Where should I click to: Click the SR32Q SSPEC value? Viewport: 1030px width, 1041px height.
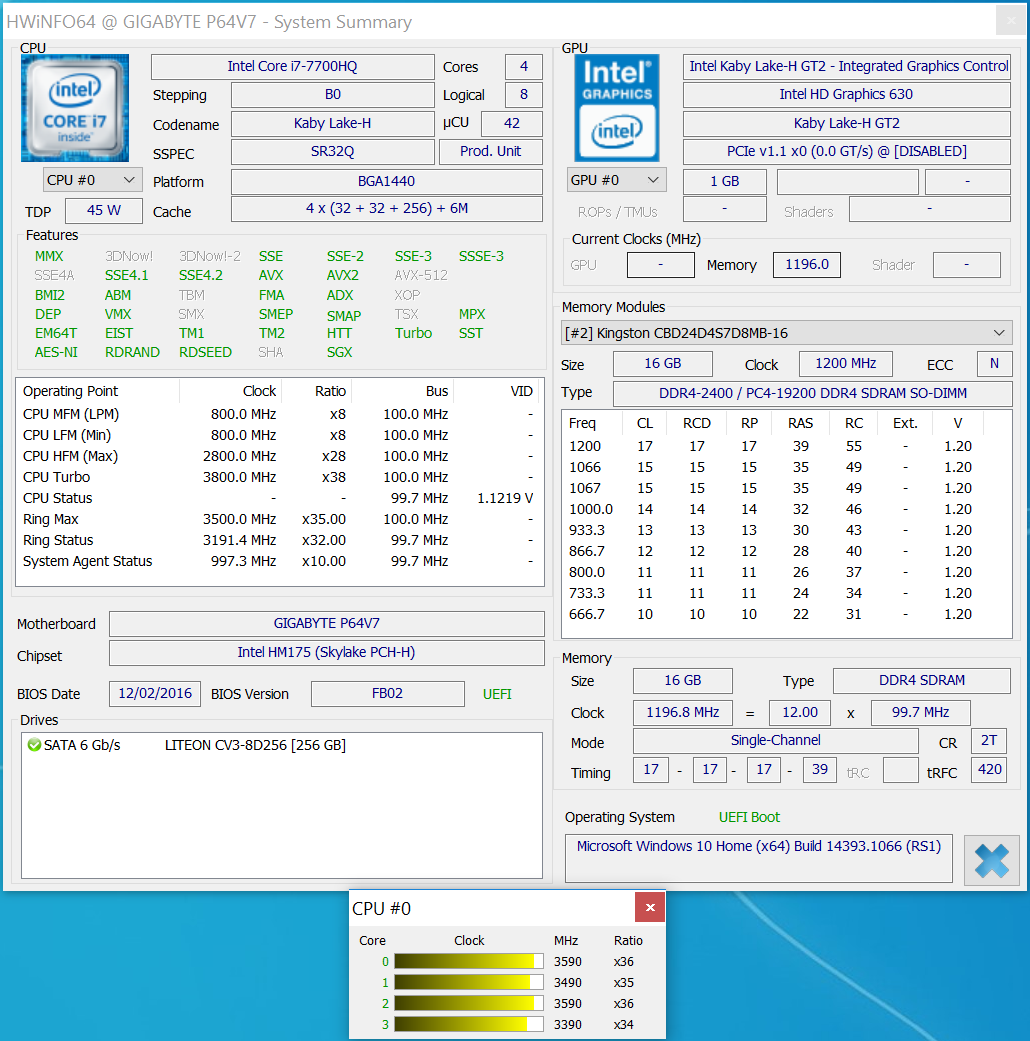pyautogui.click(x=333, y=151)
